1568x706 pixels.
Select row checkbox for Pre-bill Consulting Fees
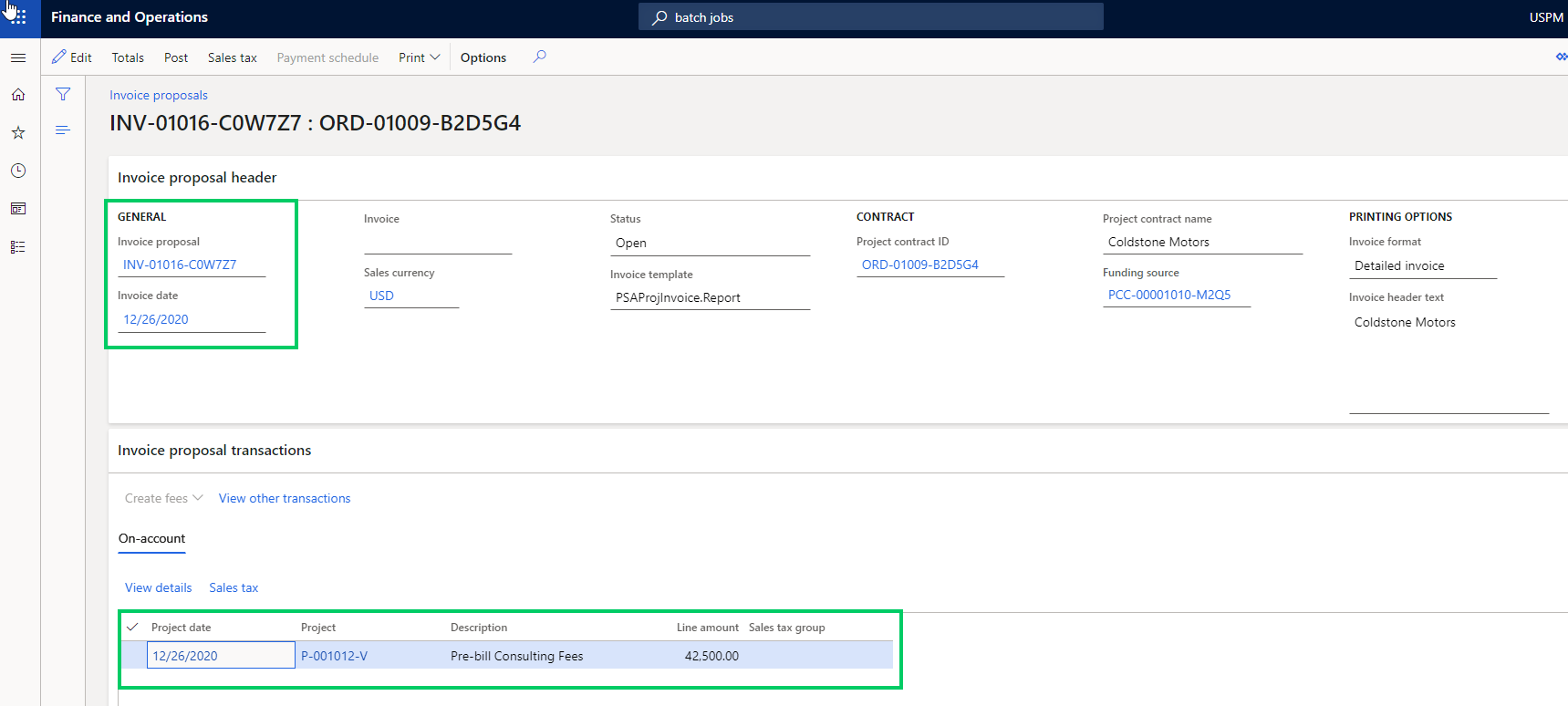[x=134, y=656]
